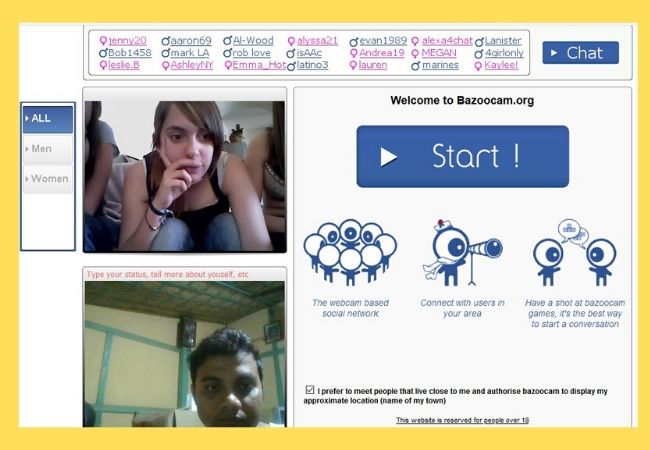Click male symbol icon beside Bob1458
Screen dimensions: 650x450
point(103,53)
